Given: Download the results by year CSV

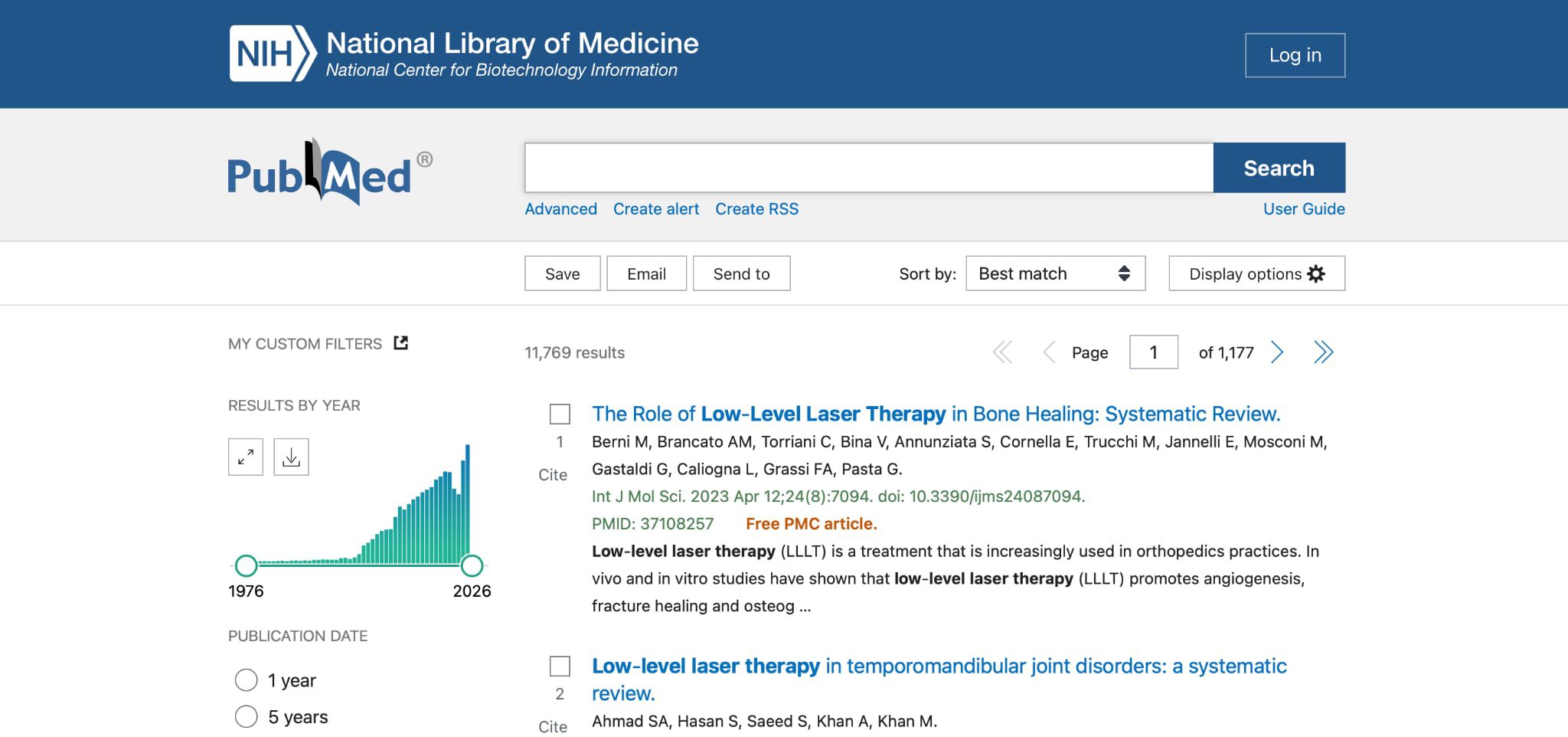Looking at the screenshot, I should [291, 457].
